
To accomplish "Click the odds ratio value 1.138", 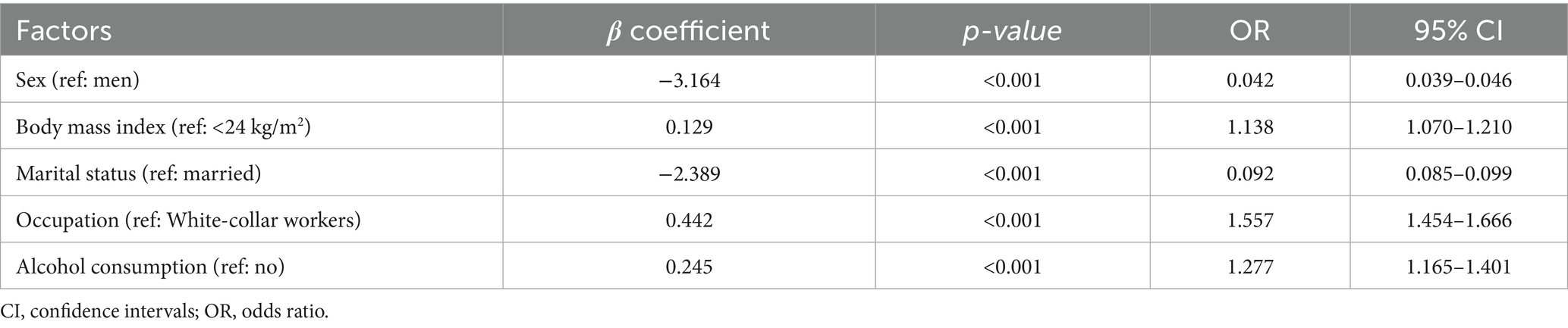I will click(1249, 127).
